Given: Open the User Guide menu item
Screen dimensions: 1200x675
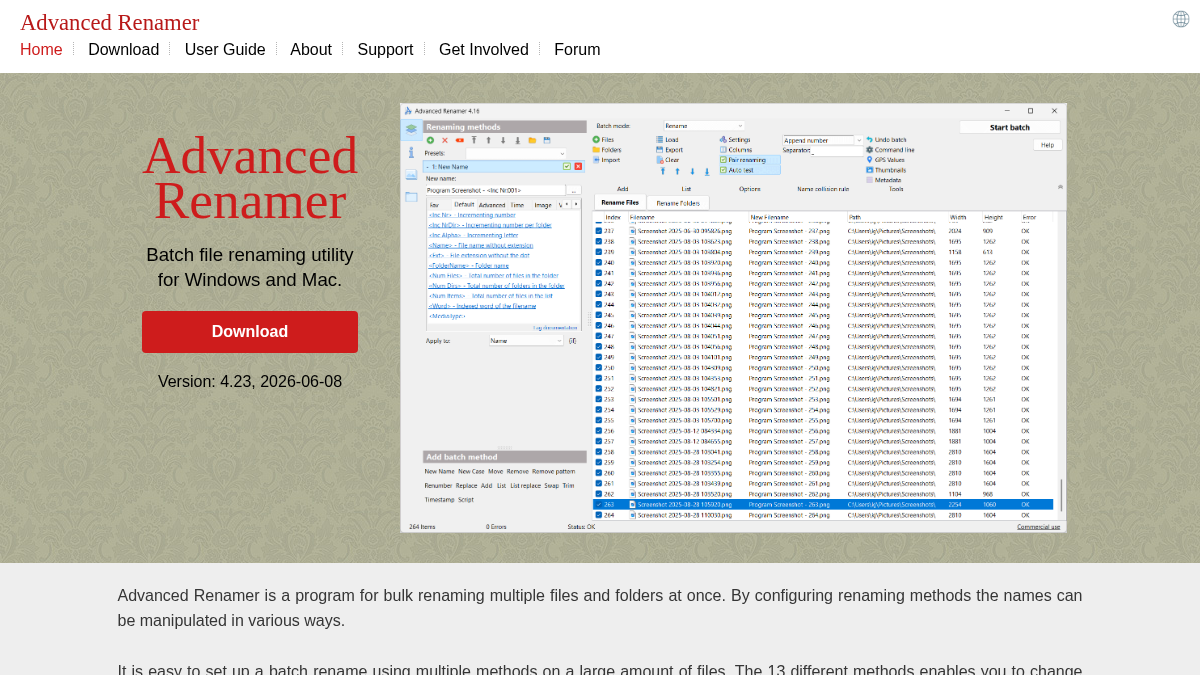Looking at the screenshot, I should point(225,50).
